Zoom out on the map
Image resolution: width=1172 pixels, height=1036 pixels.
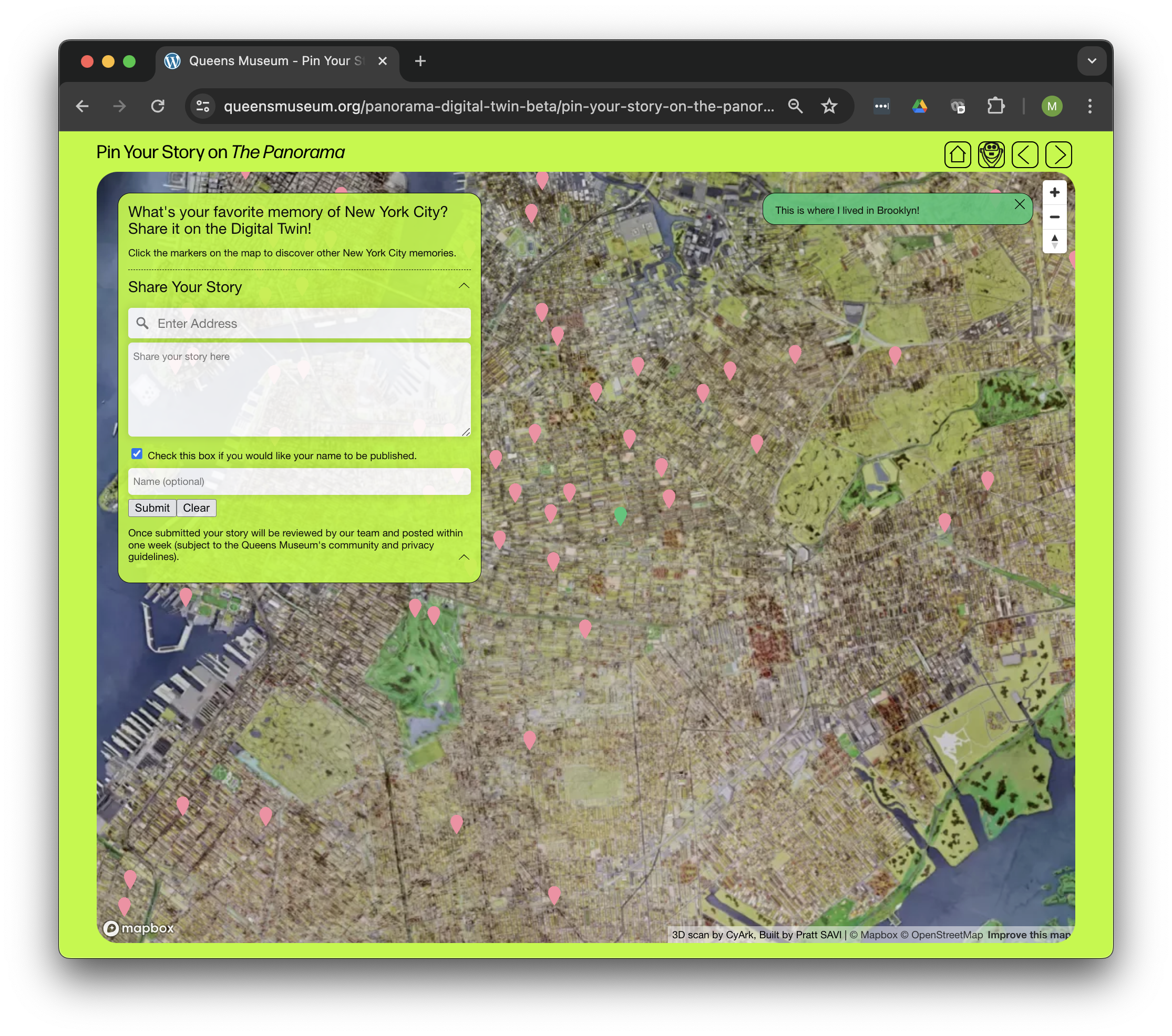point(1054,216)
